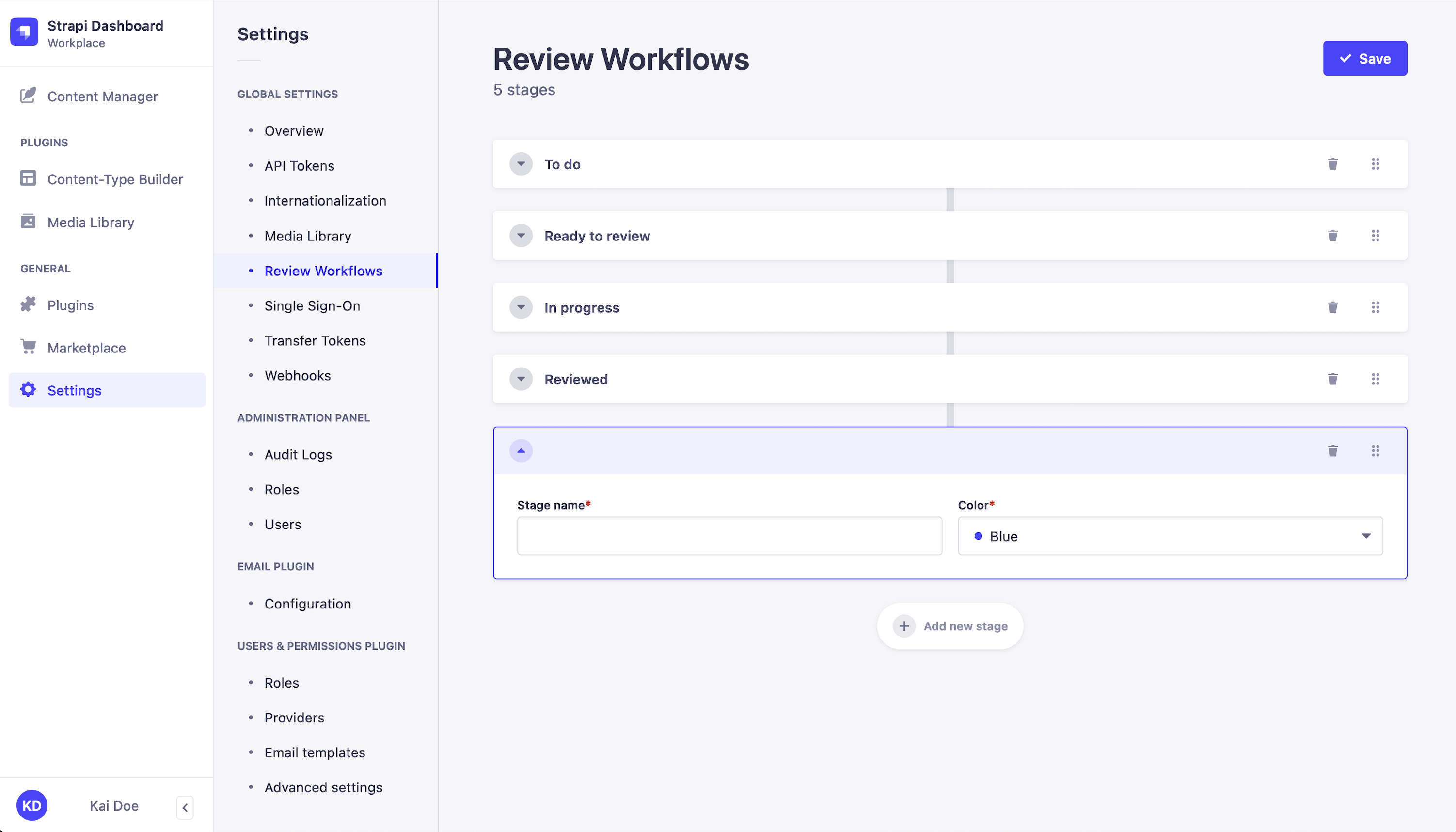Add new stage to workflow
Viewport: 1456px width, 832px height.
coord(950,626)
